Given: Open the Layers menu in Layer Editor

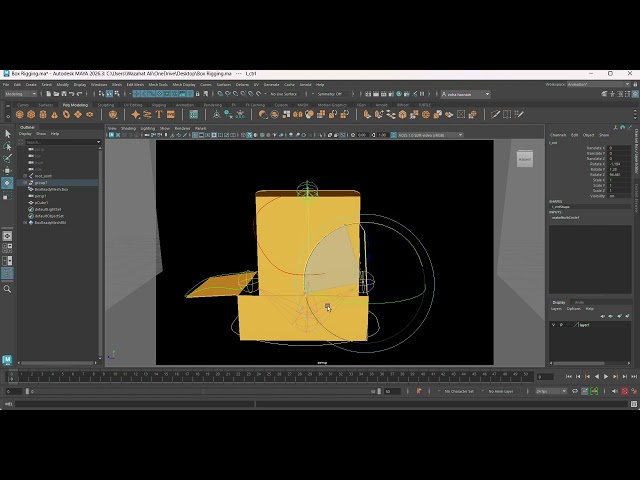Looking at the screenshot, I should [x=556, y=309].
